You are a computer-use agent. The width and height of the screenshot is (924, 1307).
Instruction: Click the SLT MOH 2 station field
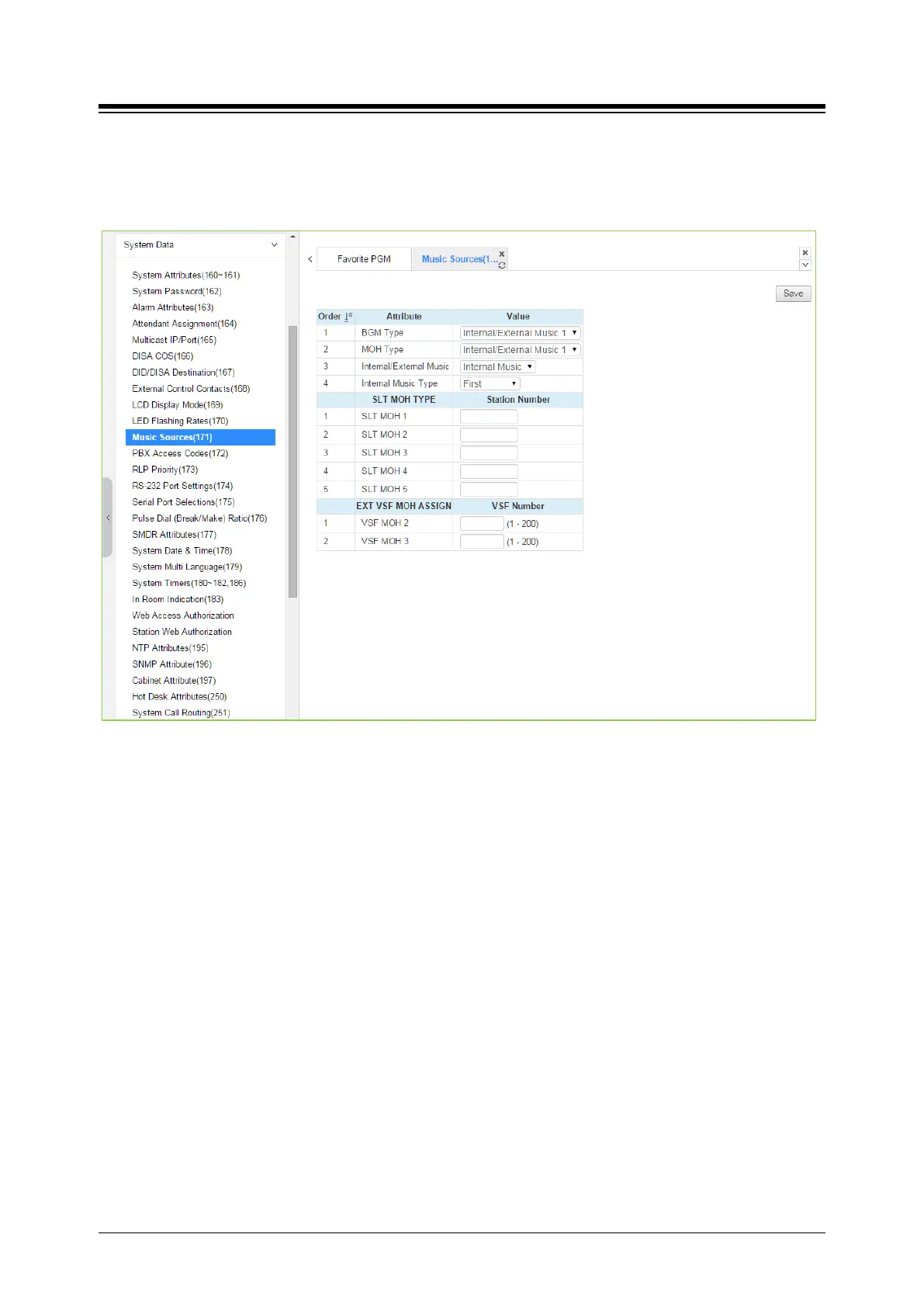489,435
